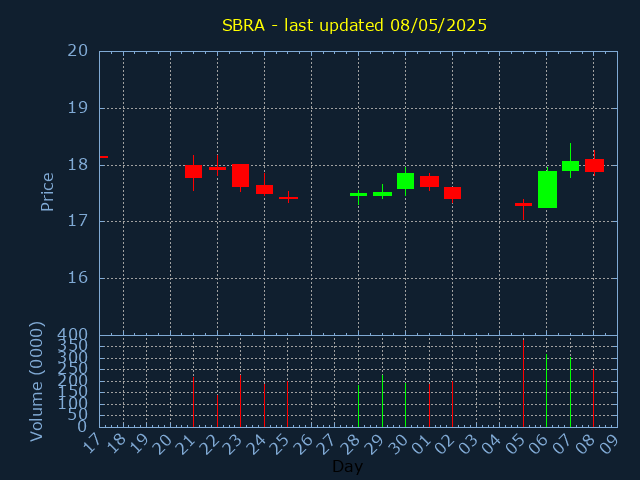
Task: Click the small red candle on day 25
Action: coord(288,198)
